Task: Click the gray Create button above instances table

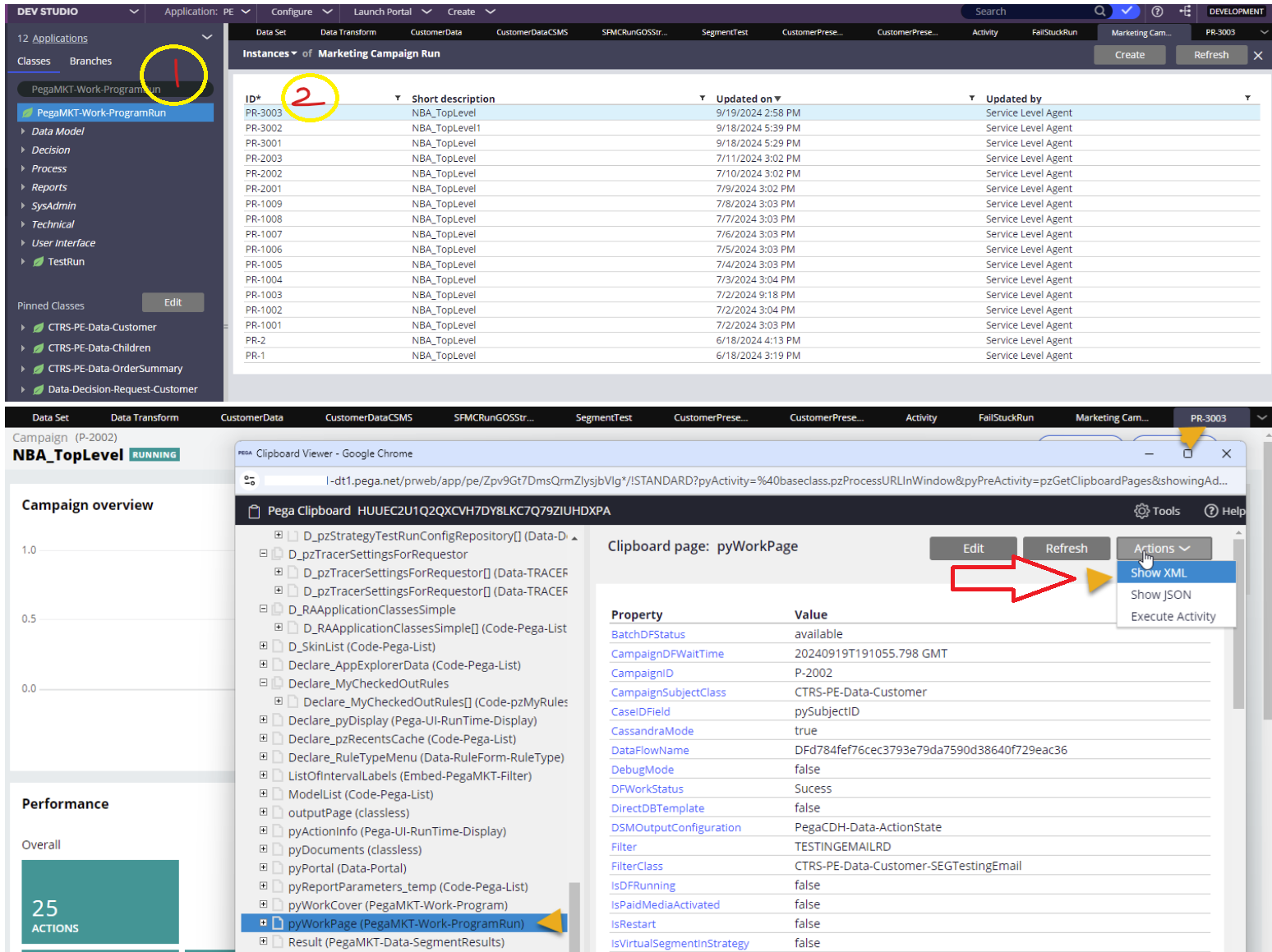Action: [1130, 55]
